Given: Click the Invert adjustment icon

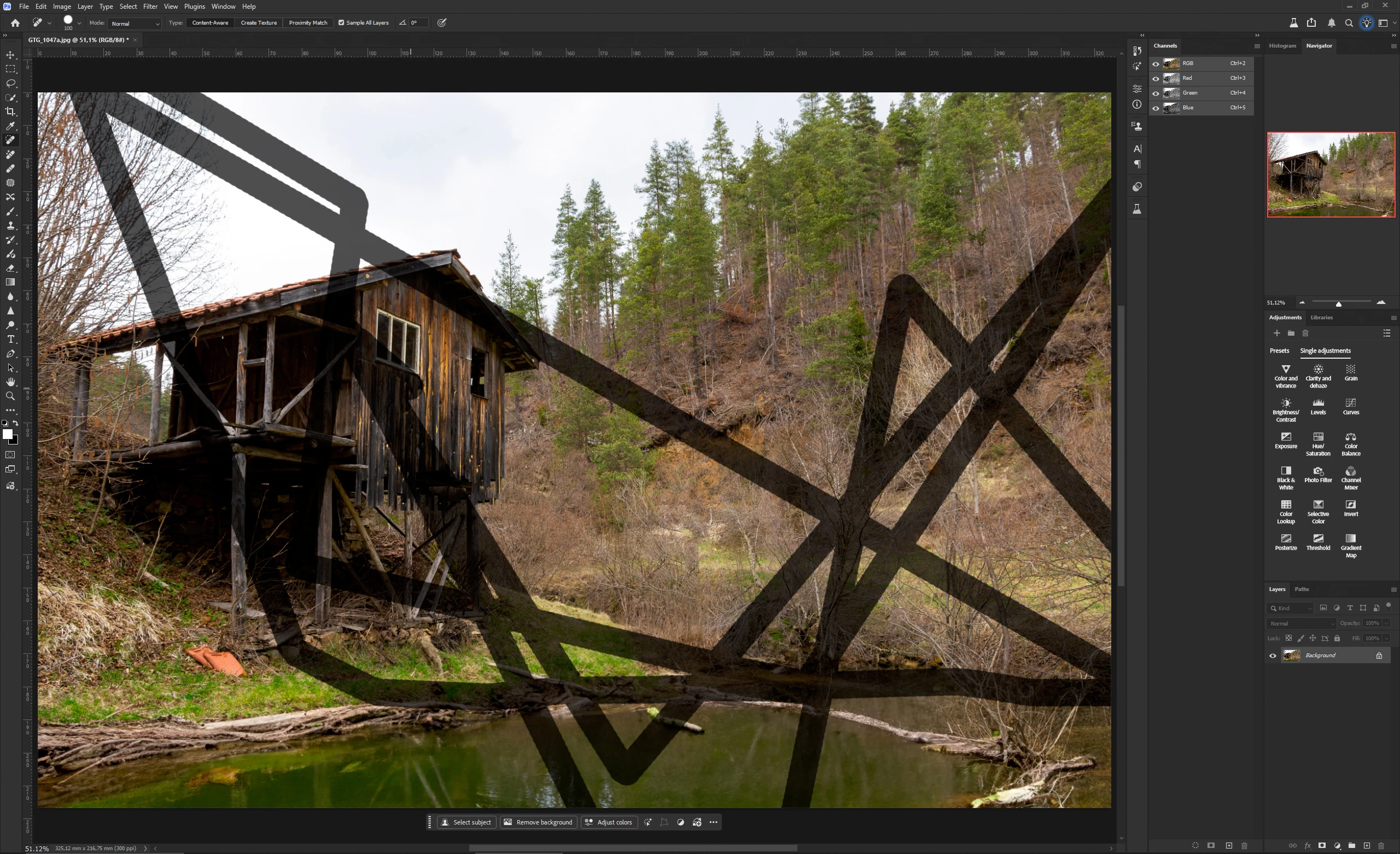Looking at the screenshot, I should [x=1351, y=507].
